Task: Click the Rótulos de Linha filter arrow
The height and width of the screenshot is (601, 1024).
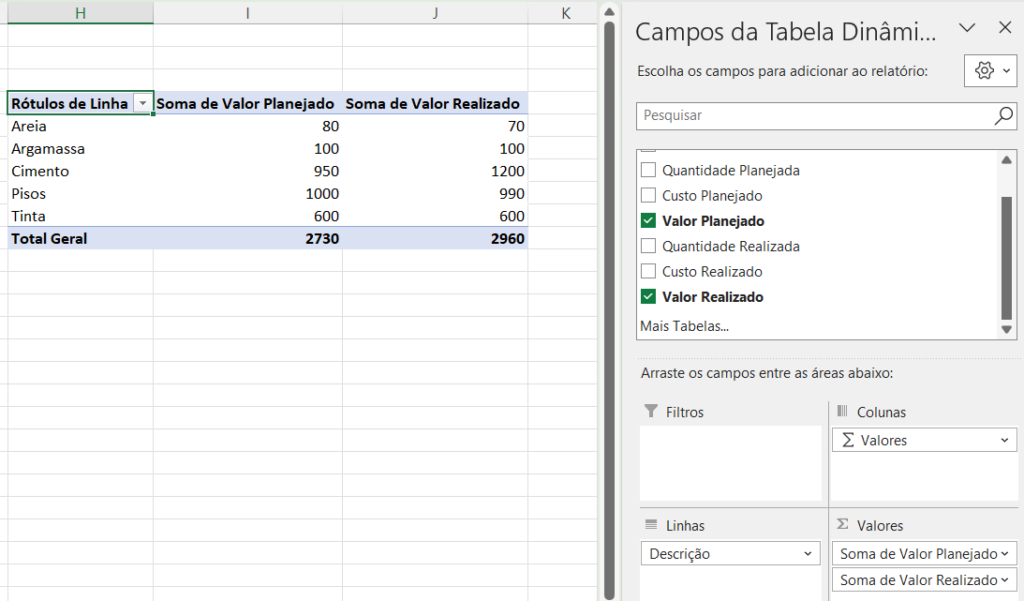Action: (x=142, y=103)
